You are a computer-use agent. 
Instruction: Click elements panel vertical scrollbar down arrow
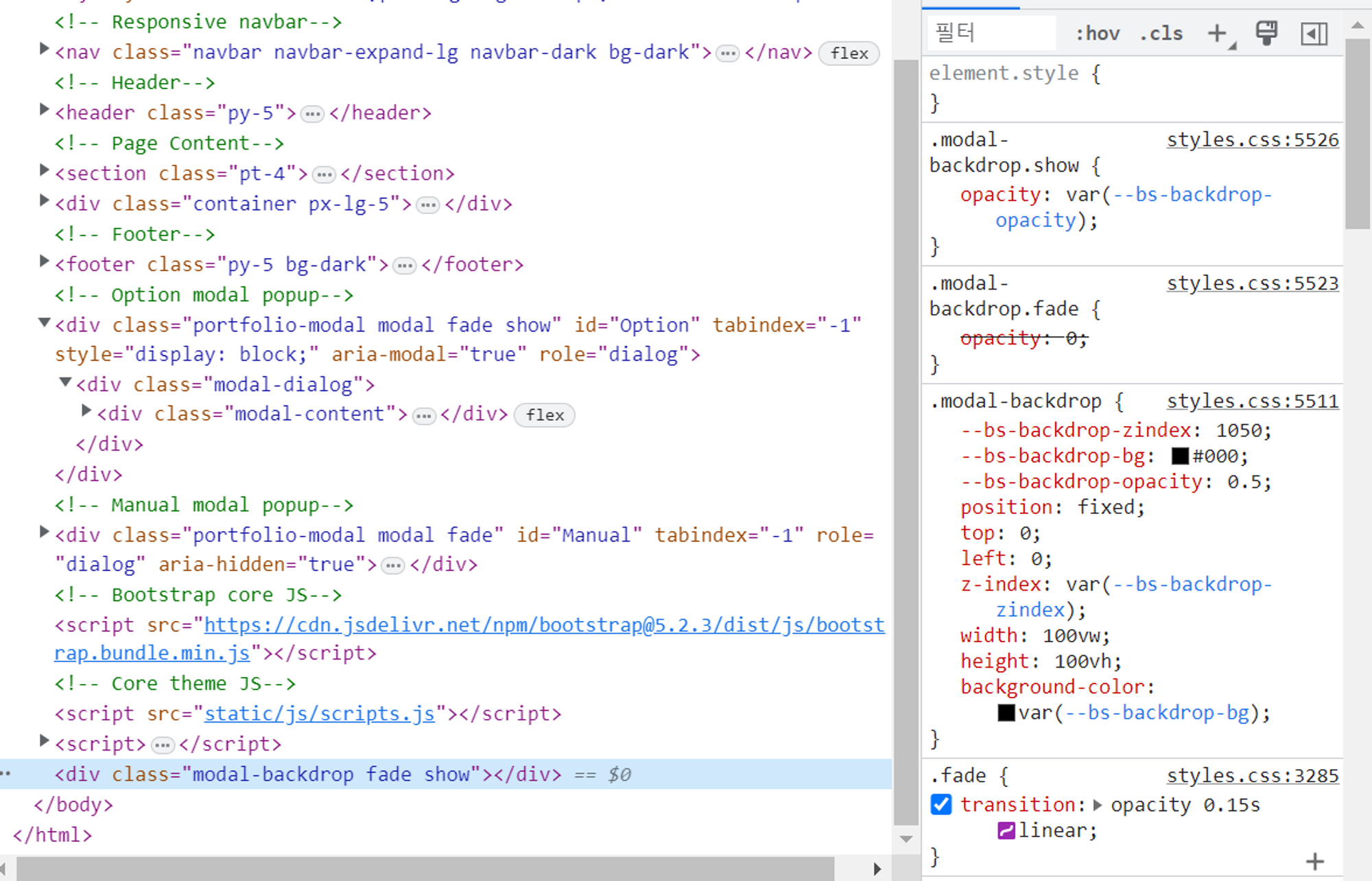click(906, 839)
